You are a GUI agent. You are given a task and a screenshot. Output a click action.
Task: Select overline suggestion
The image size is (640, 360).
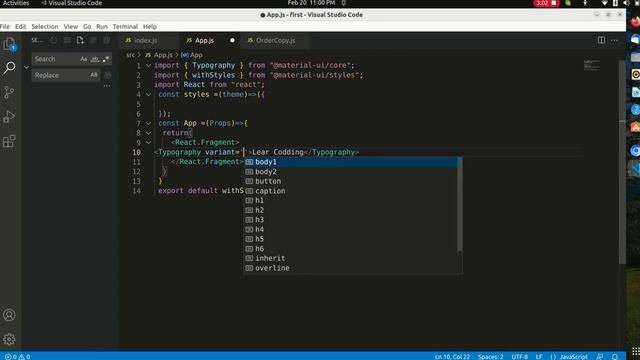[351, 268]
